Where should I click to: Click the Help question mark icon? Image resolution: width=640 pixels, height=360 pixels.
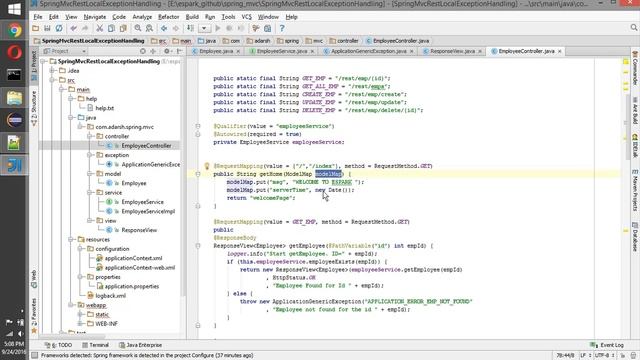(x=282, y=28)
